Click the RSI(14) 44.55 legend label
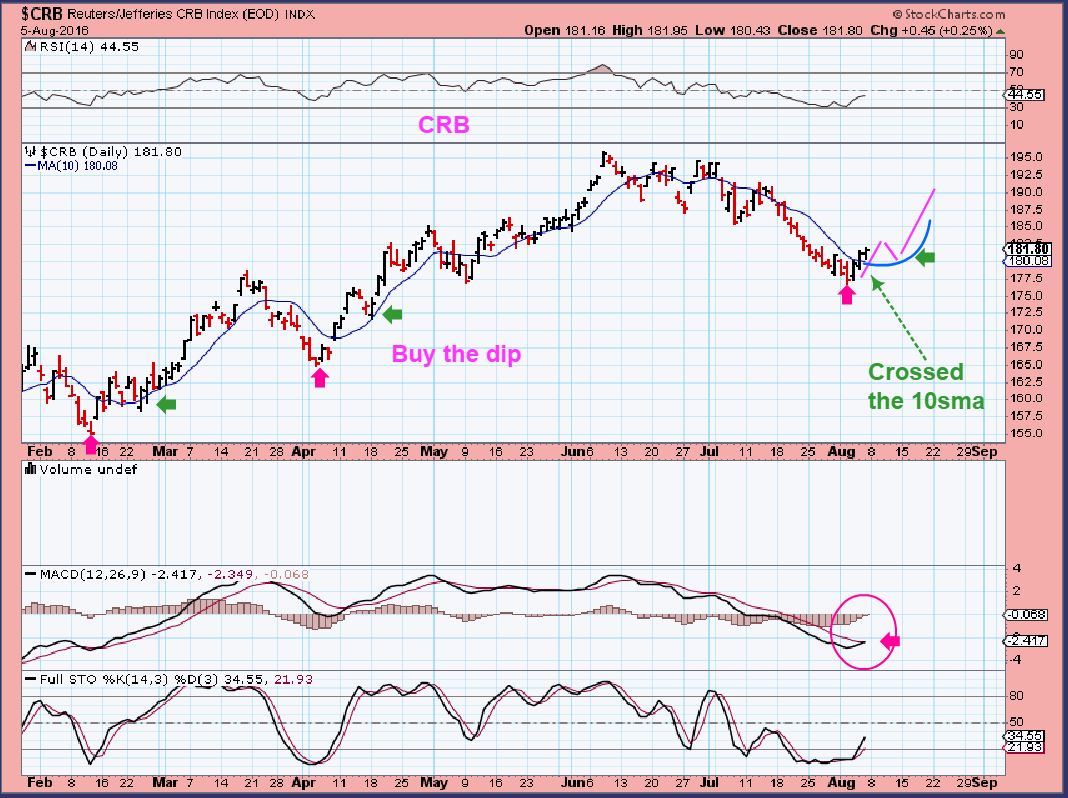 coord(89,47)
